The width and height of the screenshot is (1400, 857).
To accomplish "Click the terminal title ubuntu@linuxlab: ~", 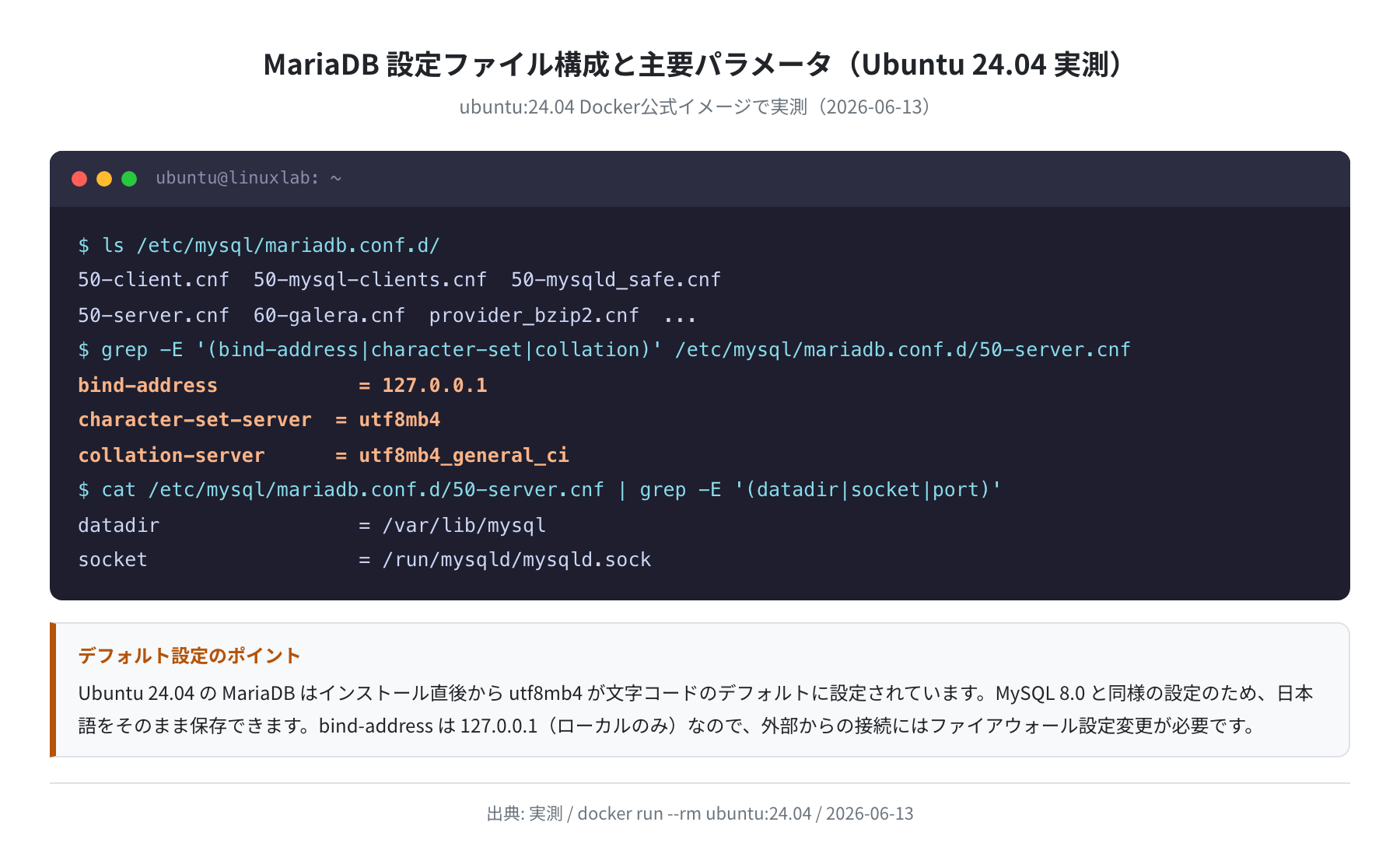I will point(248,178).
